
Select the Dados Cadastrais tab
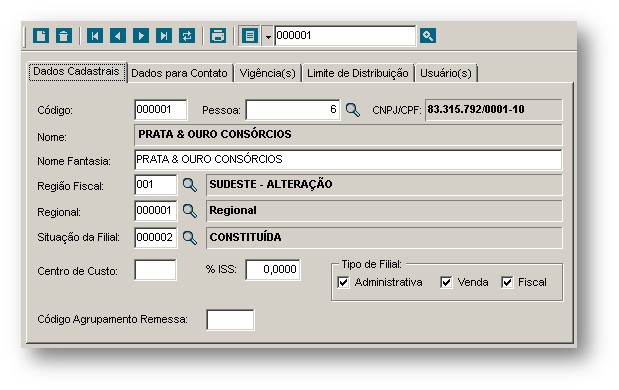click(x=76, y=71)
